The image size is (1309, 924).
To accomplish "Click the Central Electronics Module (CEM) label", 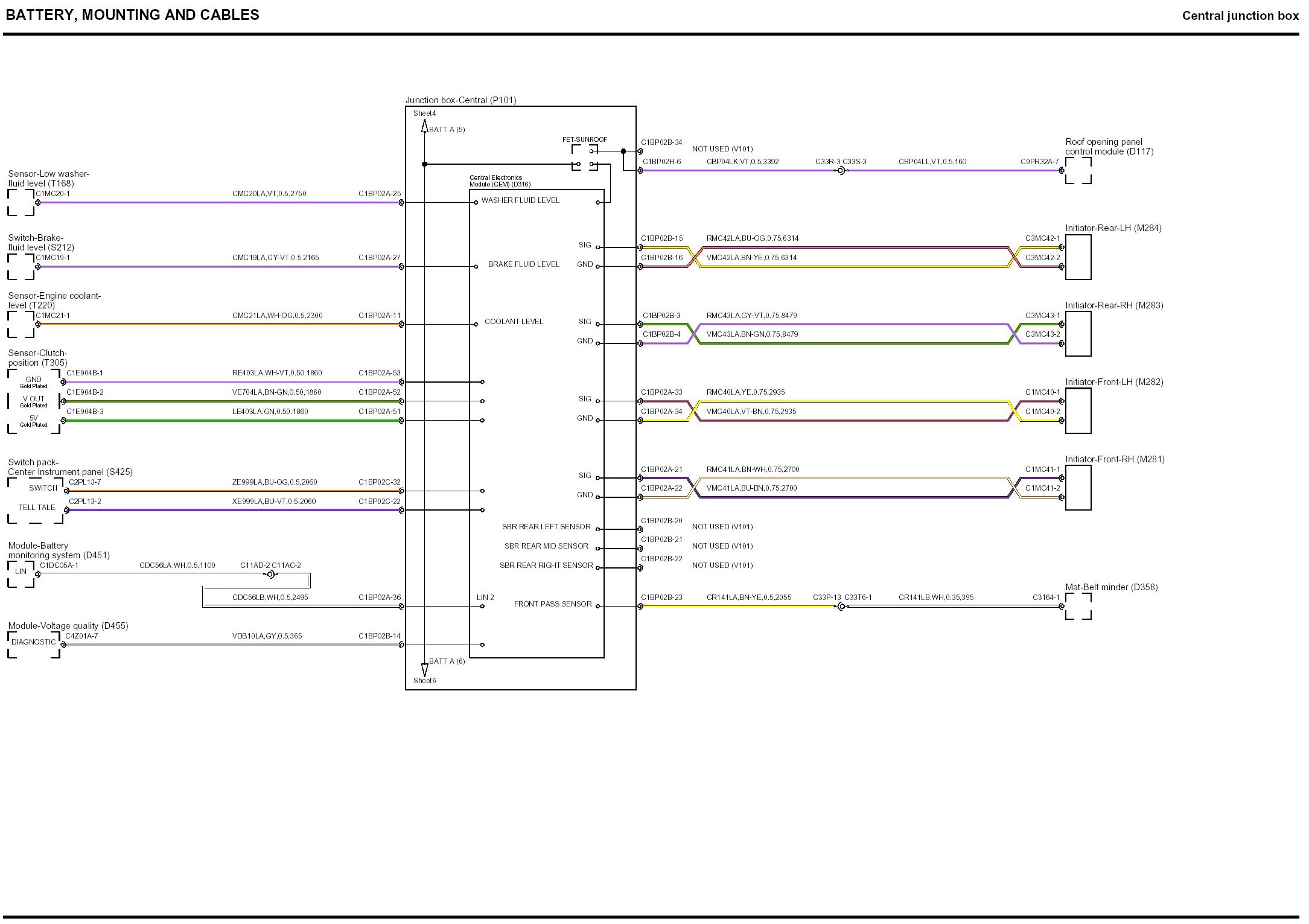I will tap(499, 181).
